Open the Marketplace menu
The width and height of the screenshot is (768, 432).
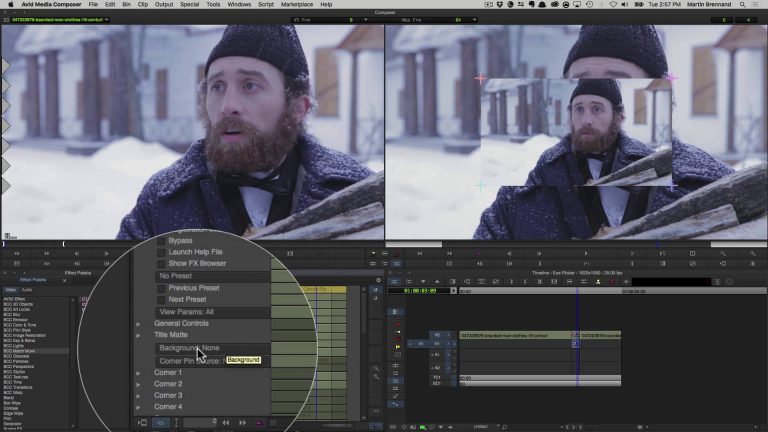296,5
